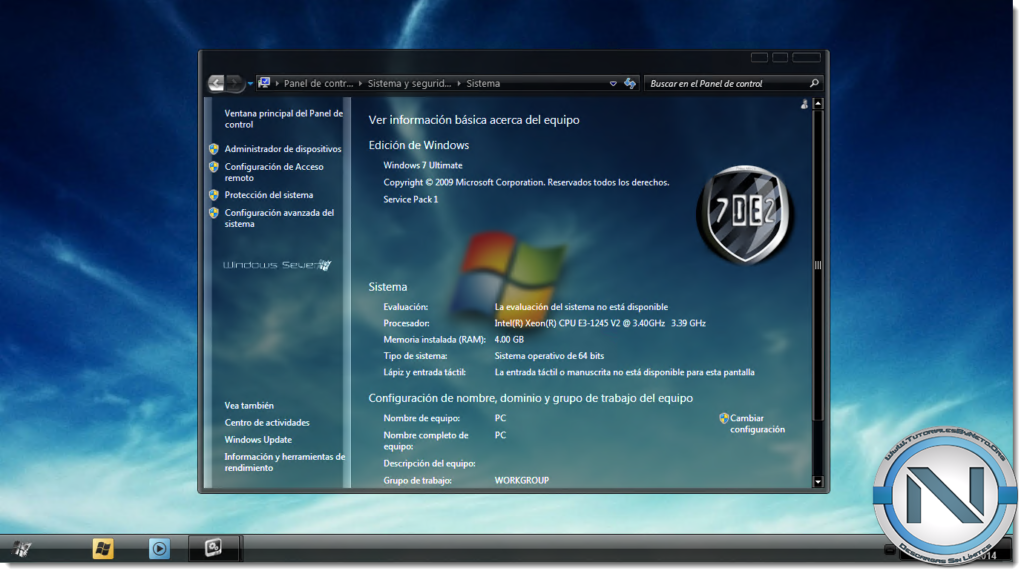This screenshot has height=574, width=1024.
Task: Select 'Panel de contr...' breadcrumb item
Action: click(318, 84)
